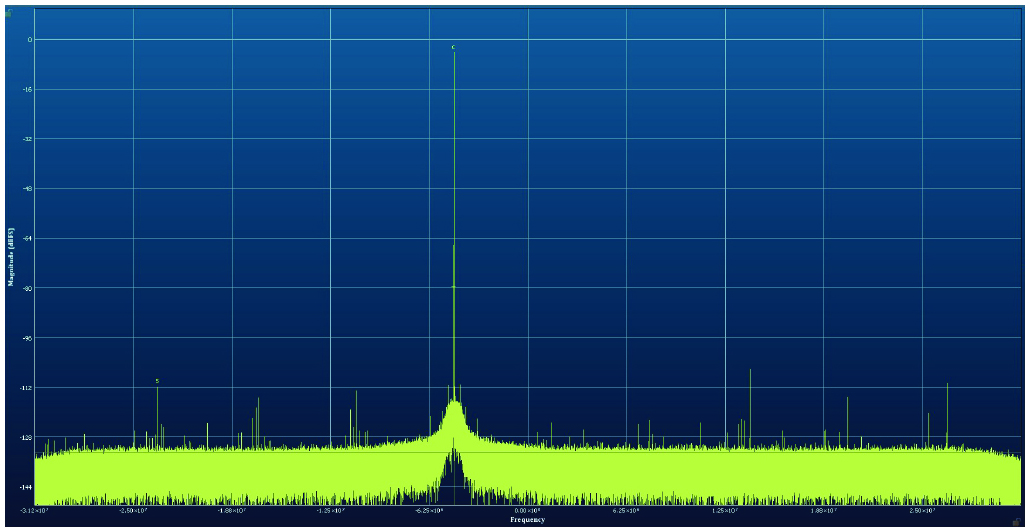
Task: Click the tallest spur right of 1.25×10⁷
Action: coord(750,372)
